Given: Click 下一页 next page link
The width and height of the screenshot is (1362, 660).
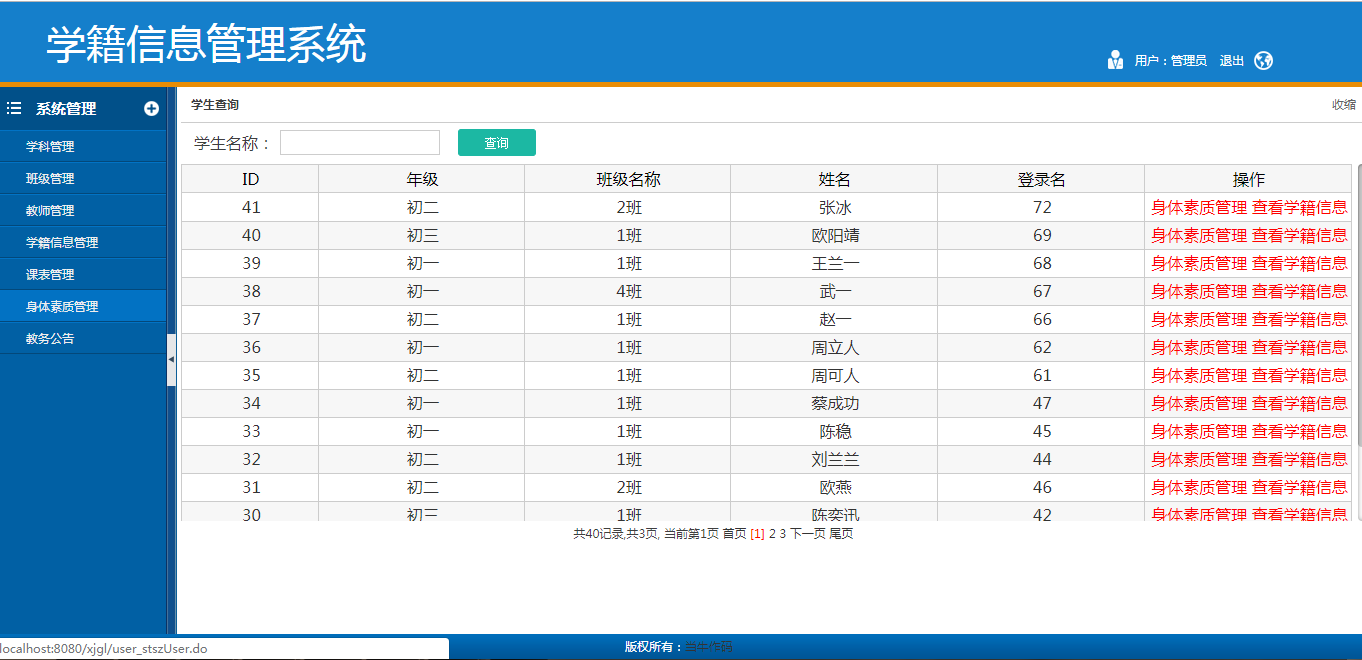Looking at the screenshot, I should 808,534.
